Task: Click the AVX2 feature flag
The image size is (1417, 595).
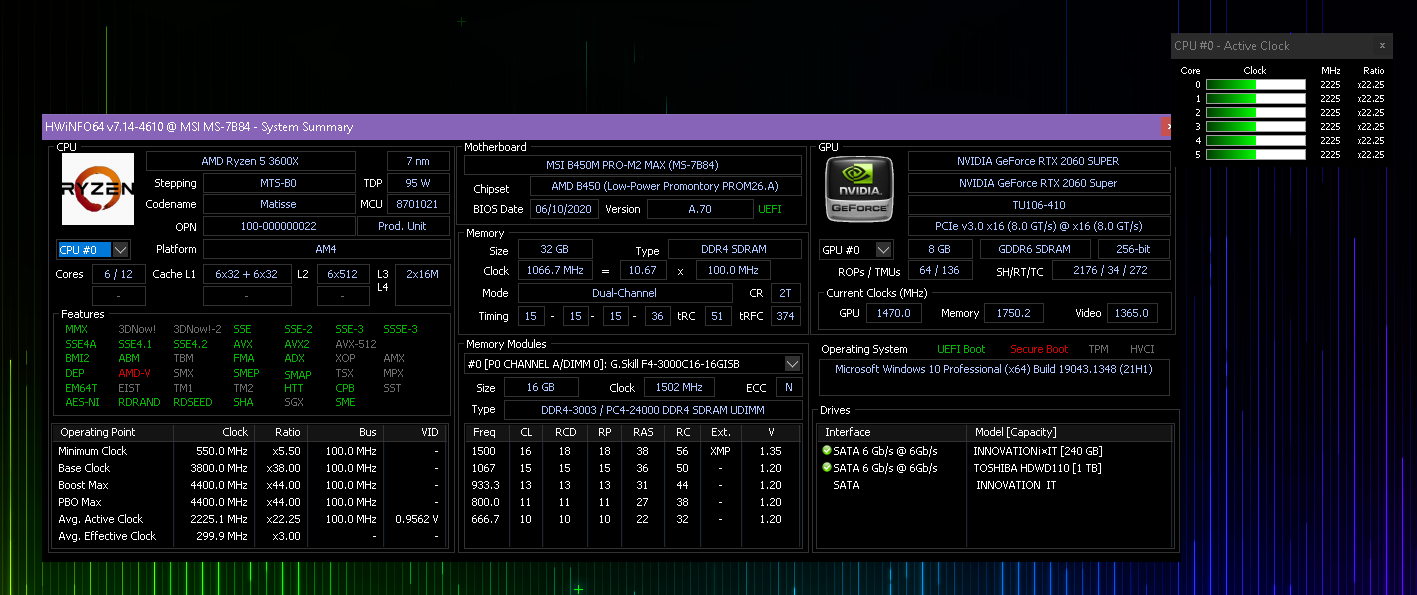Action: click(x=297, y=344)
